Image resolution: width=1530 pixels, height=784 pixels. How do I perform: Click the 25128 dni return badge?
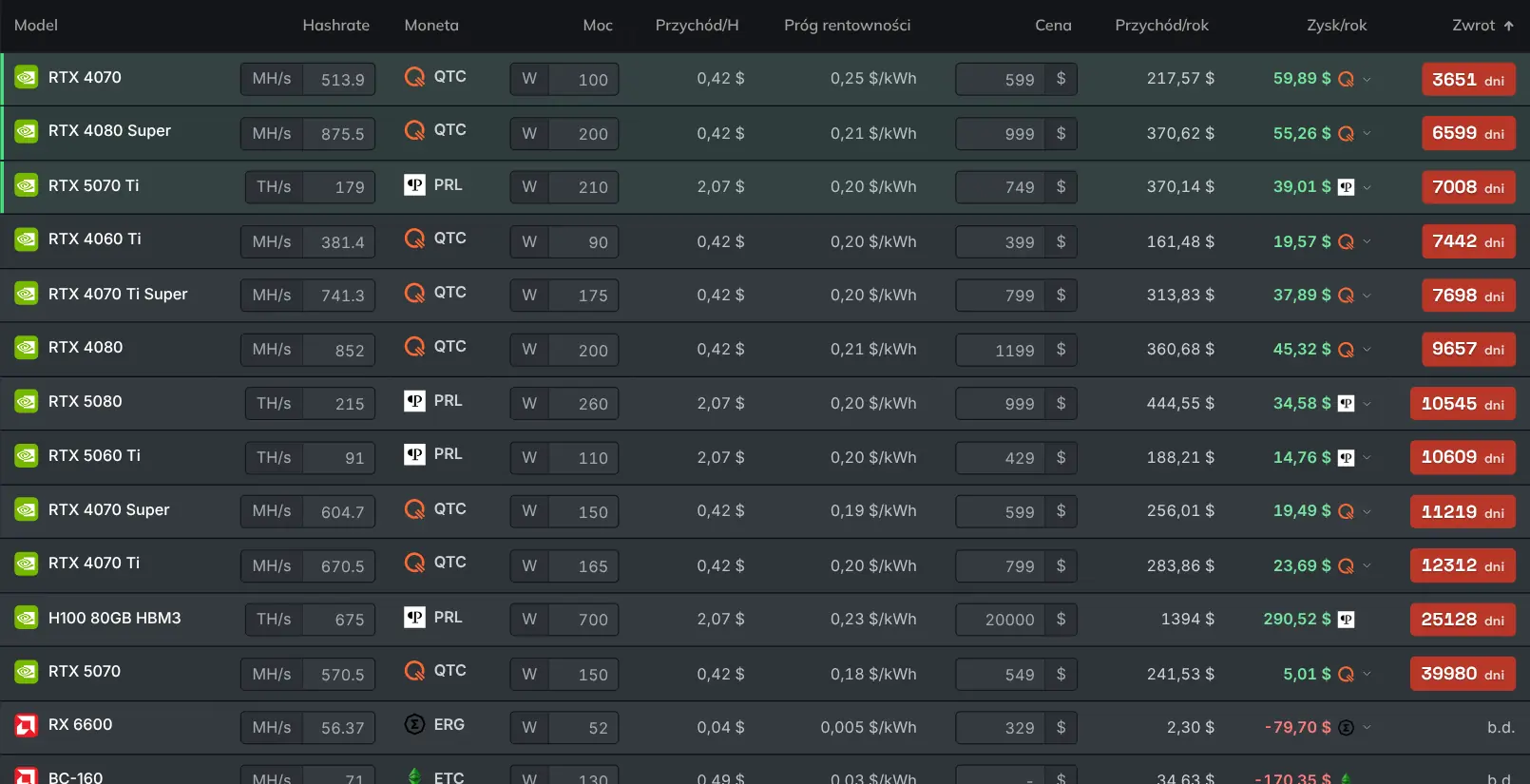1463,620
